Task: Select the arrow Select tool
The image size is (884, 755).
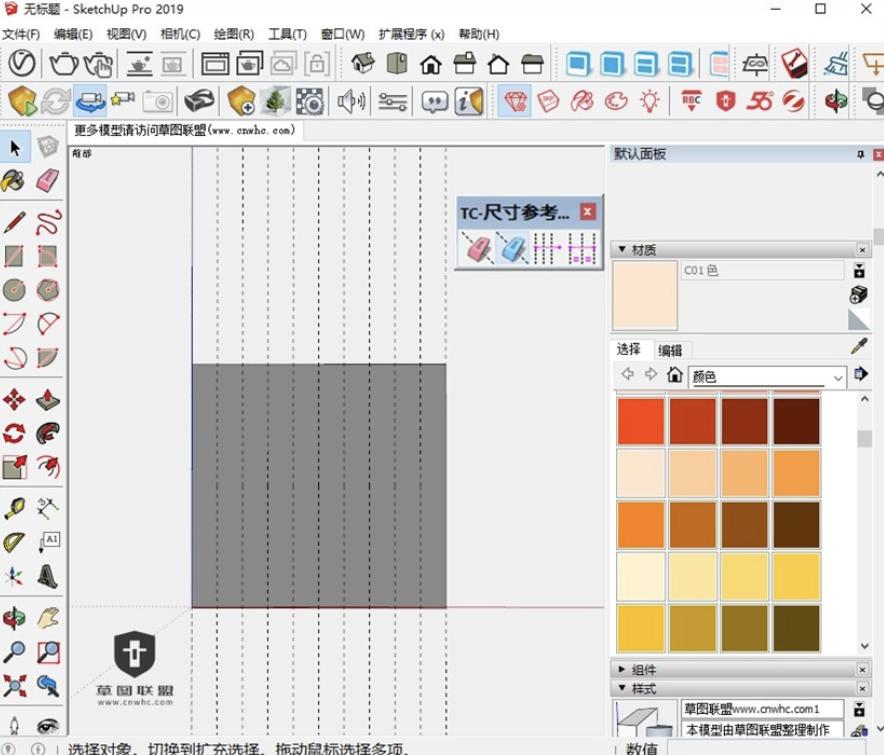Action: (15, 149)
